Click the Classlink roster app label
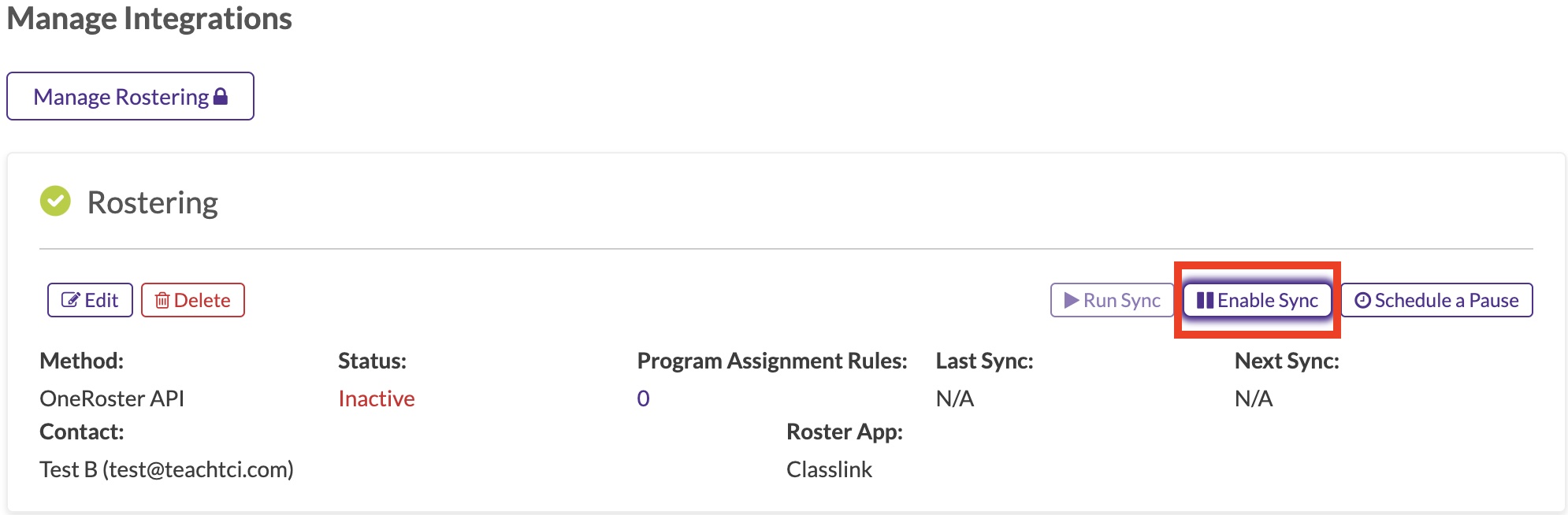Image resolution: width=1568 pixels, height=515 pixels. [829, 469]
